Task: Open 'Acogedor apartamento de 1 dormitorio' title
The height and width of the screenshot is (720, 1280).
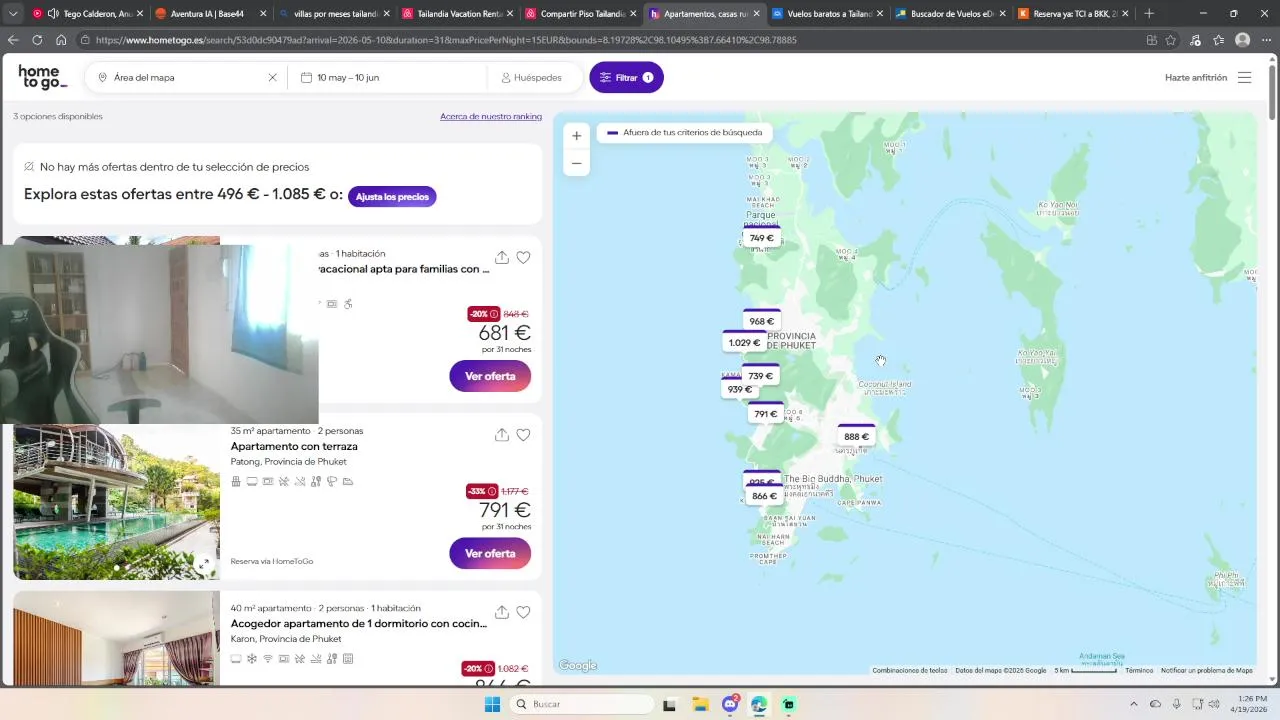Action: pyautogui.click(x=359, y=623)
